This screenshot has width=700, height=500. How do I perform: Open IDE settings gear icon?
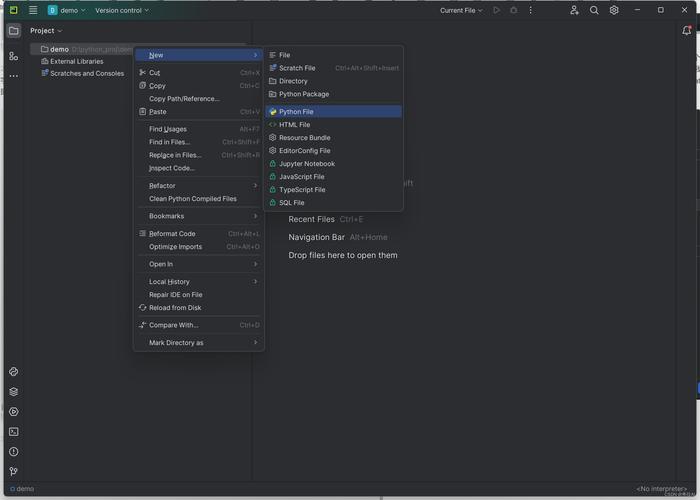pos(614,10)
